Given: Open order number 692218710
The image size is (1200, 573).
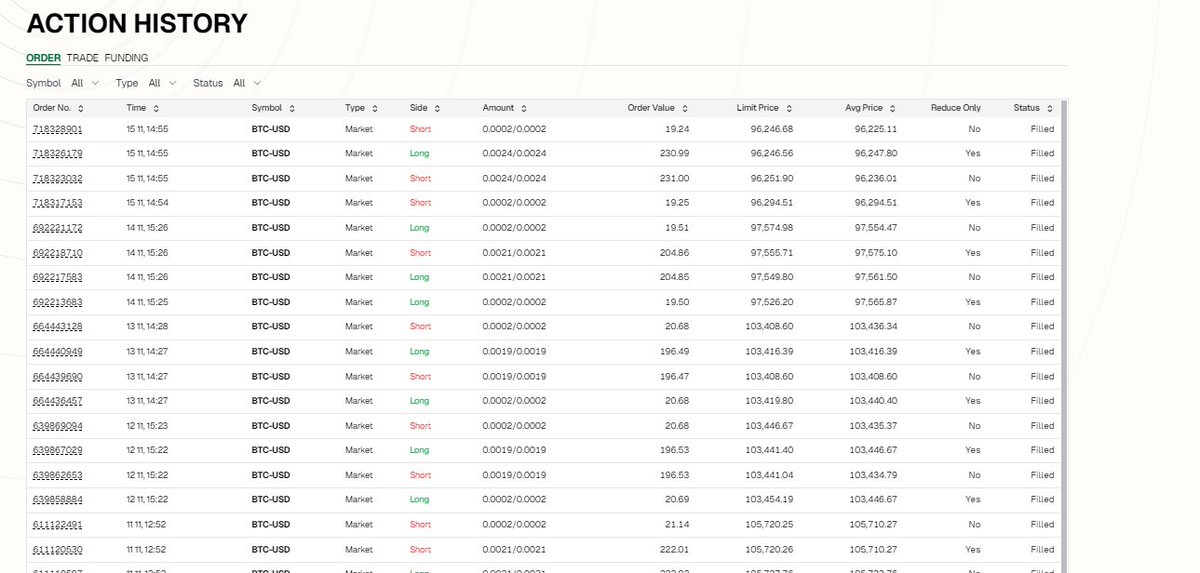Looking at the screenshot, I should [57, 253].
